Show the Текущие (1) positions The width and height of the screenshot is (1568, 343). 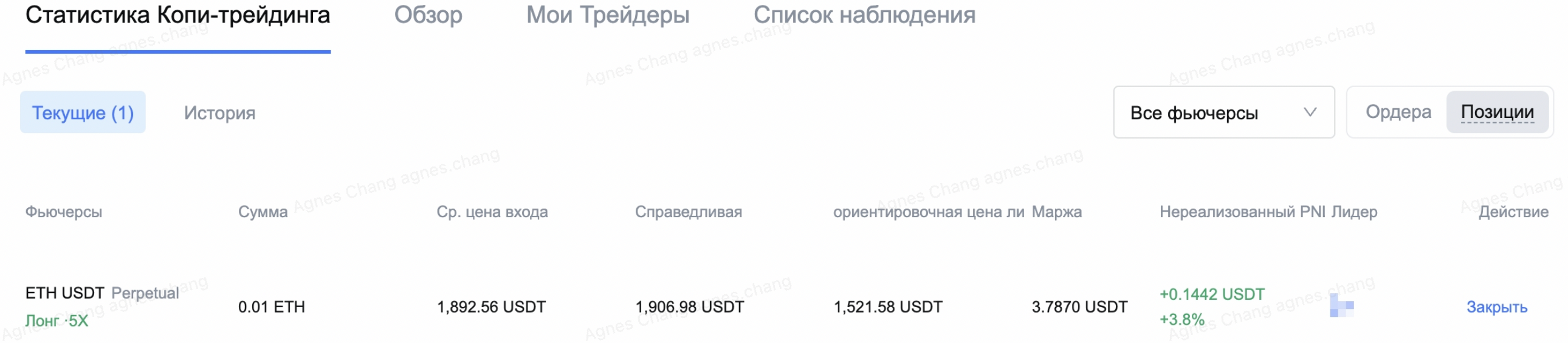coord(83,113)
